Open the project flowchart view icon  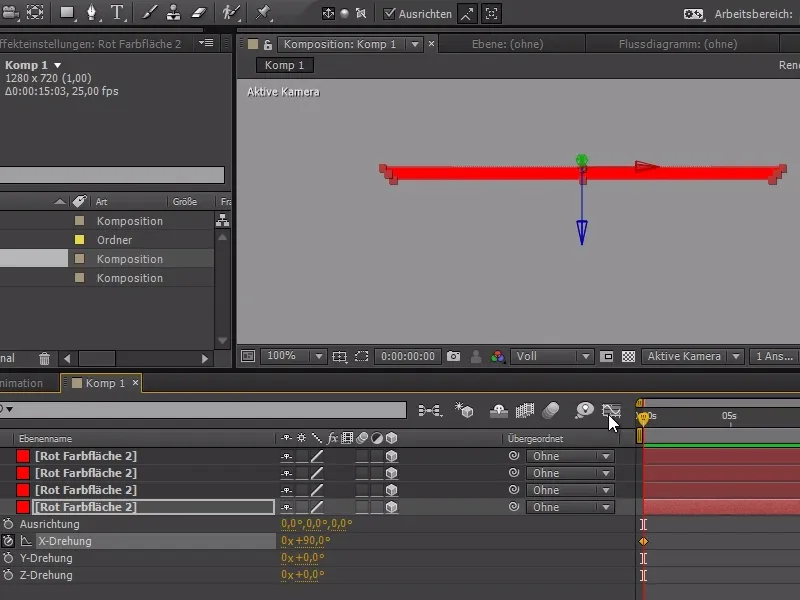(x=222, y=220)
